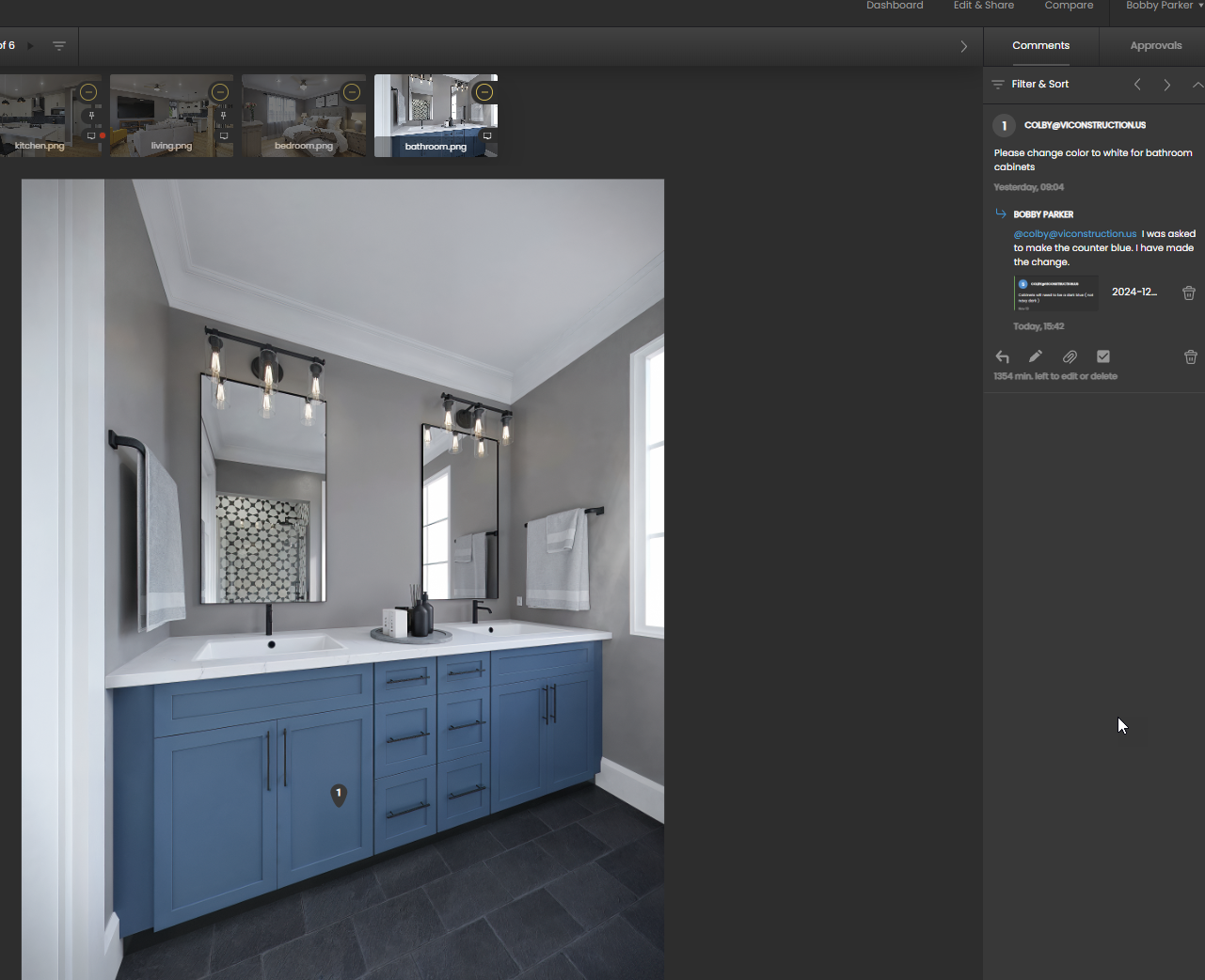The width and height of the screenshot is (1205, 980).
Task: Click the 'Please change color to white' comment text
Action: [1093, 160]
